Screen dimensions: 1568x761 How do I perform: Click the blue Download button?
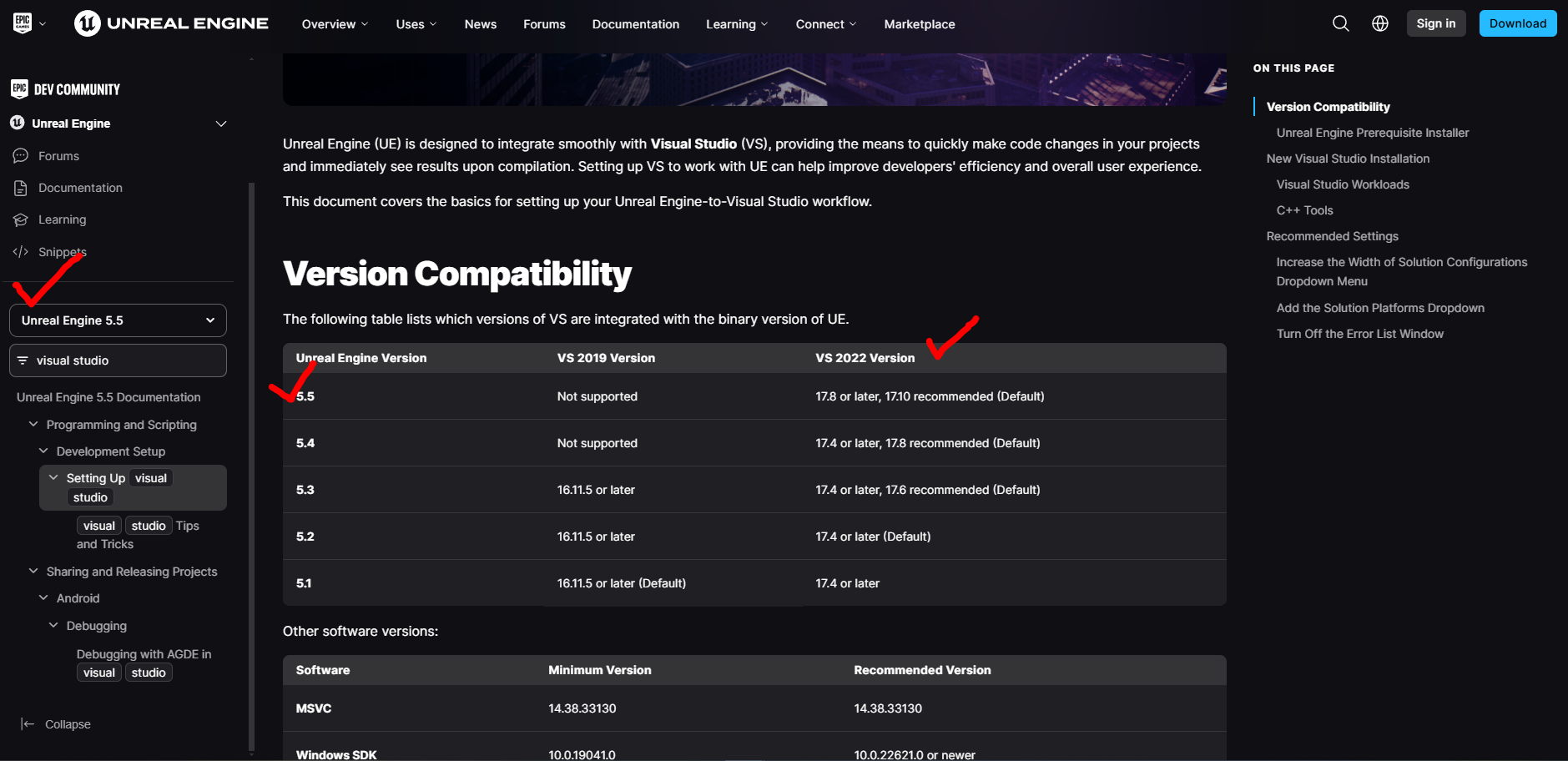[1518, 23]
